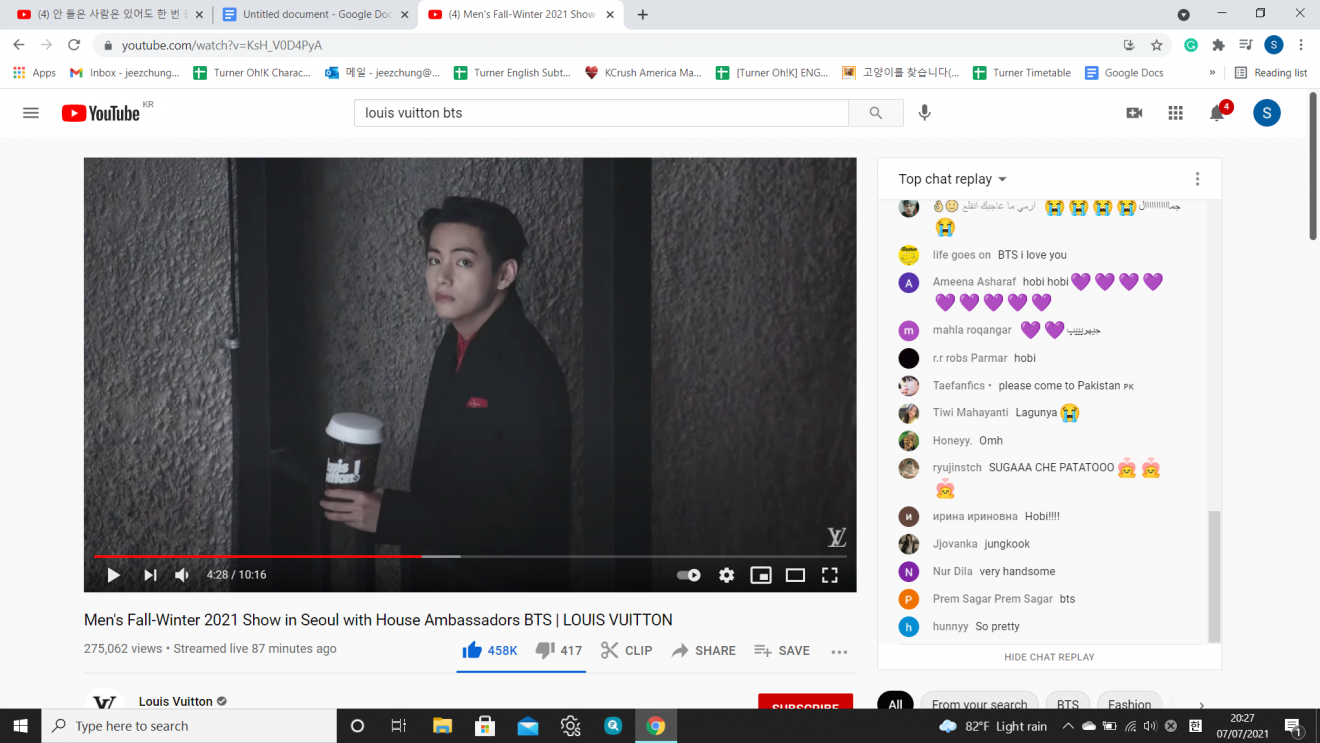Share the video
This screenshot has width=1320, height=743.
(x=703, y=650)
